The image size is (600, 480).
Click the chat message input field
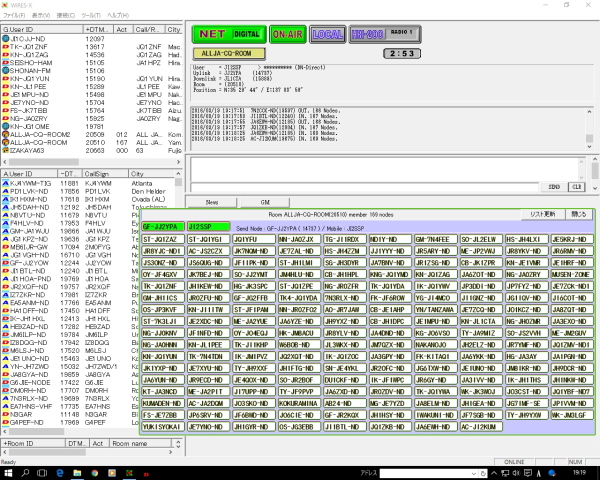coord(365,187)
